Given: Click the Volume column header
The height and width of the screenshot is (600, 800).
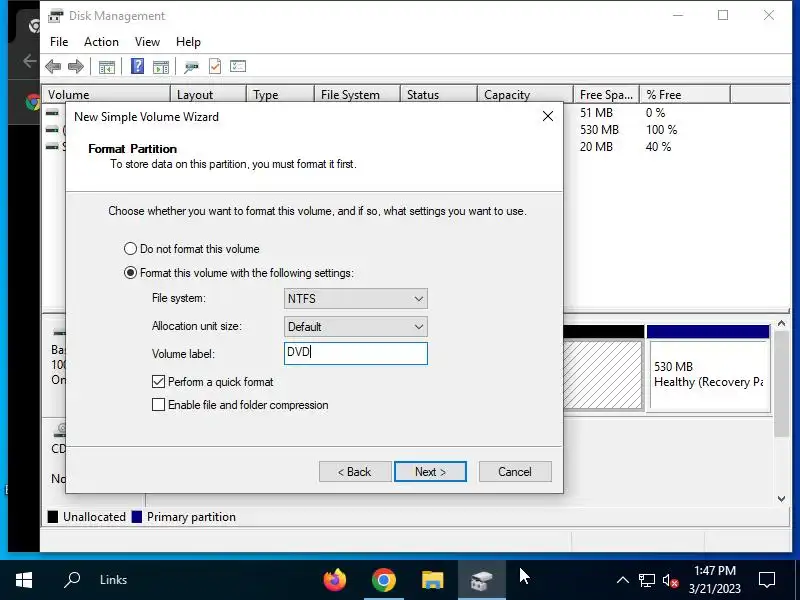Looking at the screenshot, I should point(106,94).
